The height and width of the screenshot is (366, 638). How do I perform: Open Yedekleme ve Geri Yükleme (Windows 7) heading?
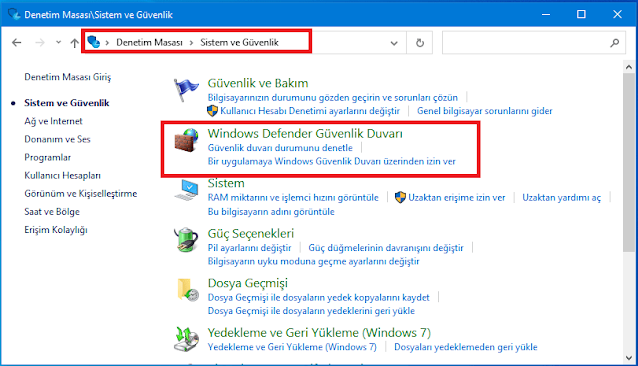[x=319, y=333]
